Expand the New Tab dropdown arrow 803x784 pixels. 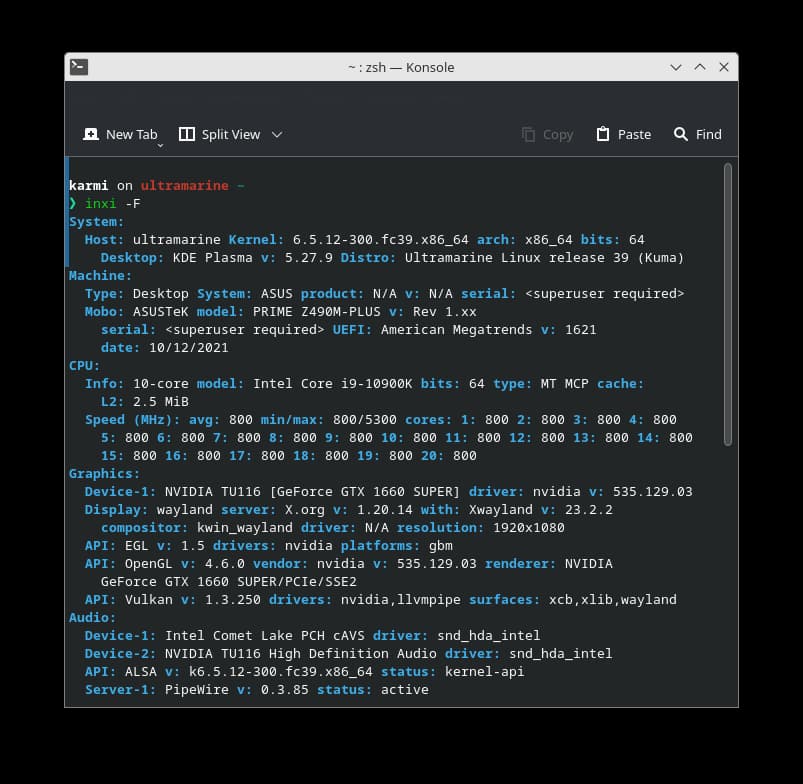tap(160, 145)
